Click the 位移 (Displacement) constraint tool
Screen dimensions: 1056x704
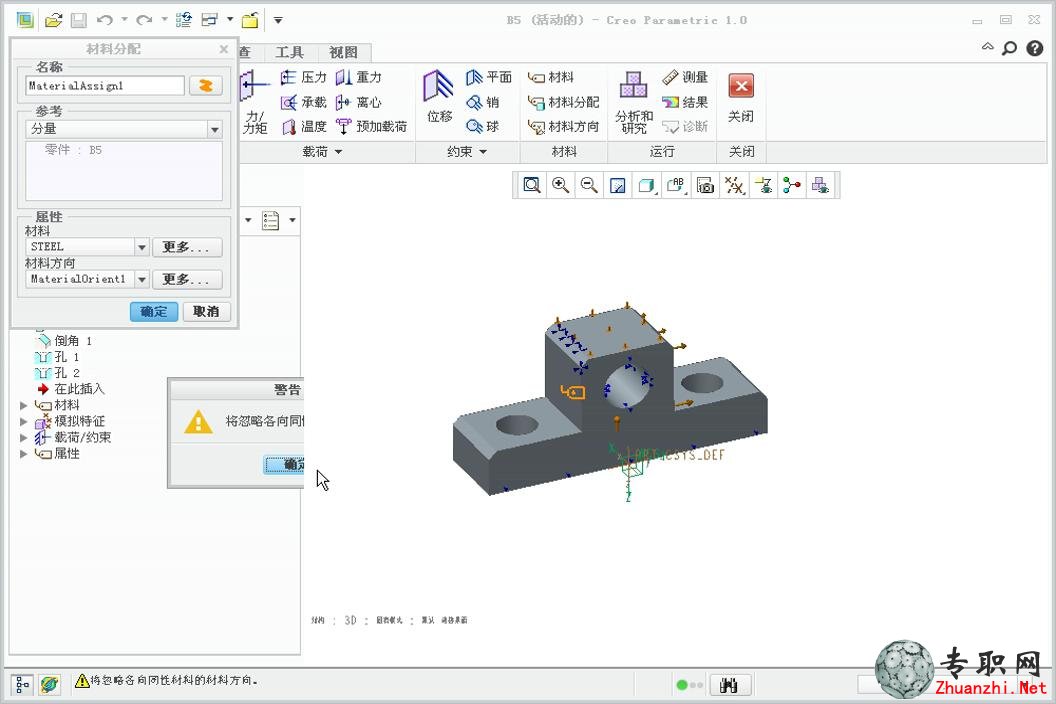pyautogui.click(x=439, y=97)
